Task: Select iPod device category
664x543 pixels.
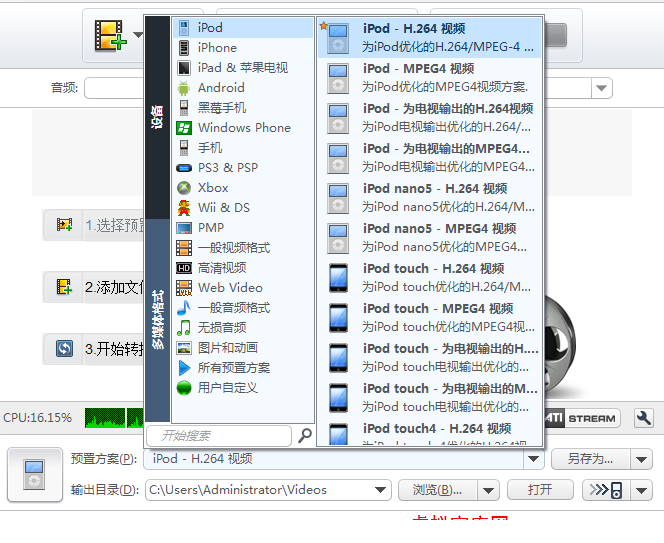Action: click(x=243, y=28)
